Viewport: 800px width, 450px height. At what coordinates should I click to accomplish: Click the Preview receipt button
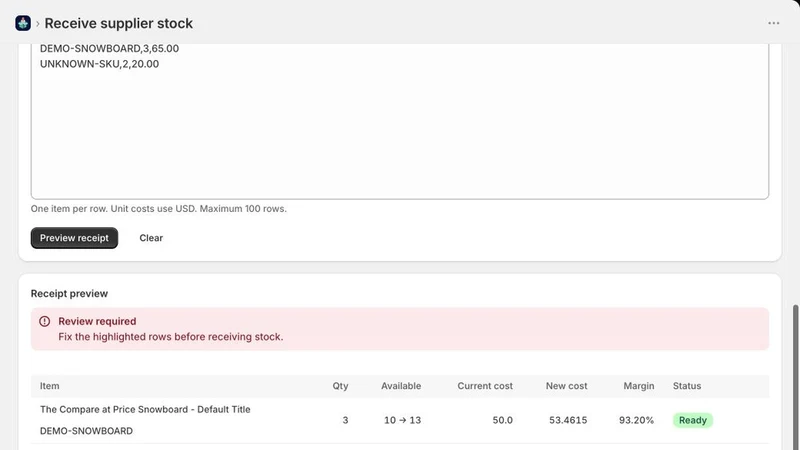pyautogui.click(x=74, y=238)
